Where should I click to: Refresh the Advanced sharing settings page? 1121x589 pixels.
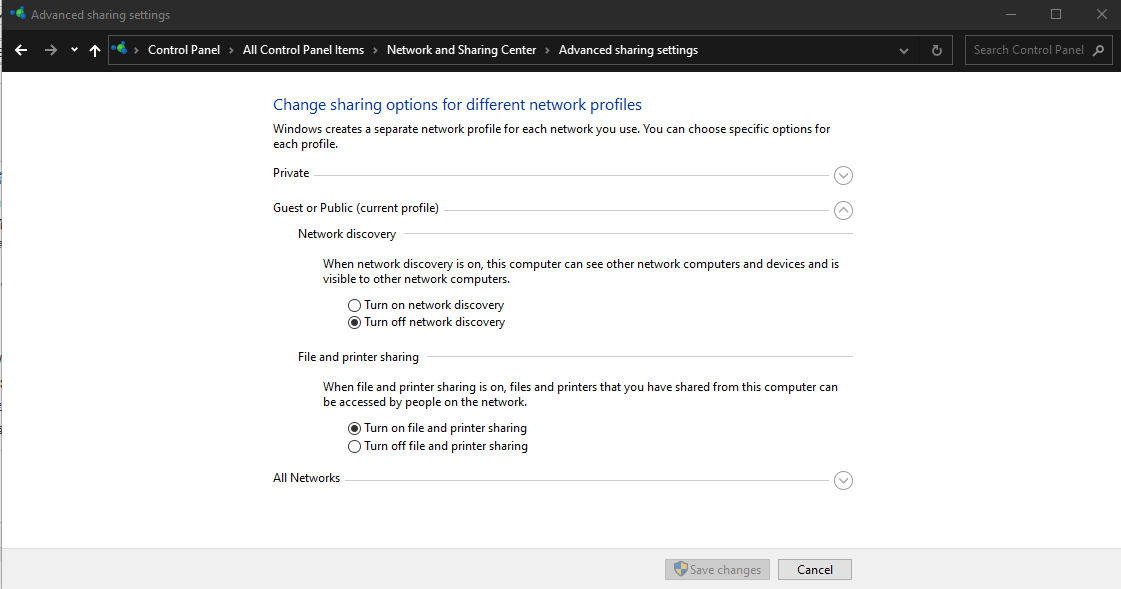pyautogui.click(x=936, y=50)
